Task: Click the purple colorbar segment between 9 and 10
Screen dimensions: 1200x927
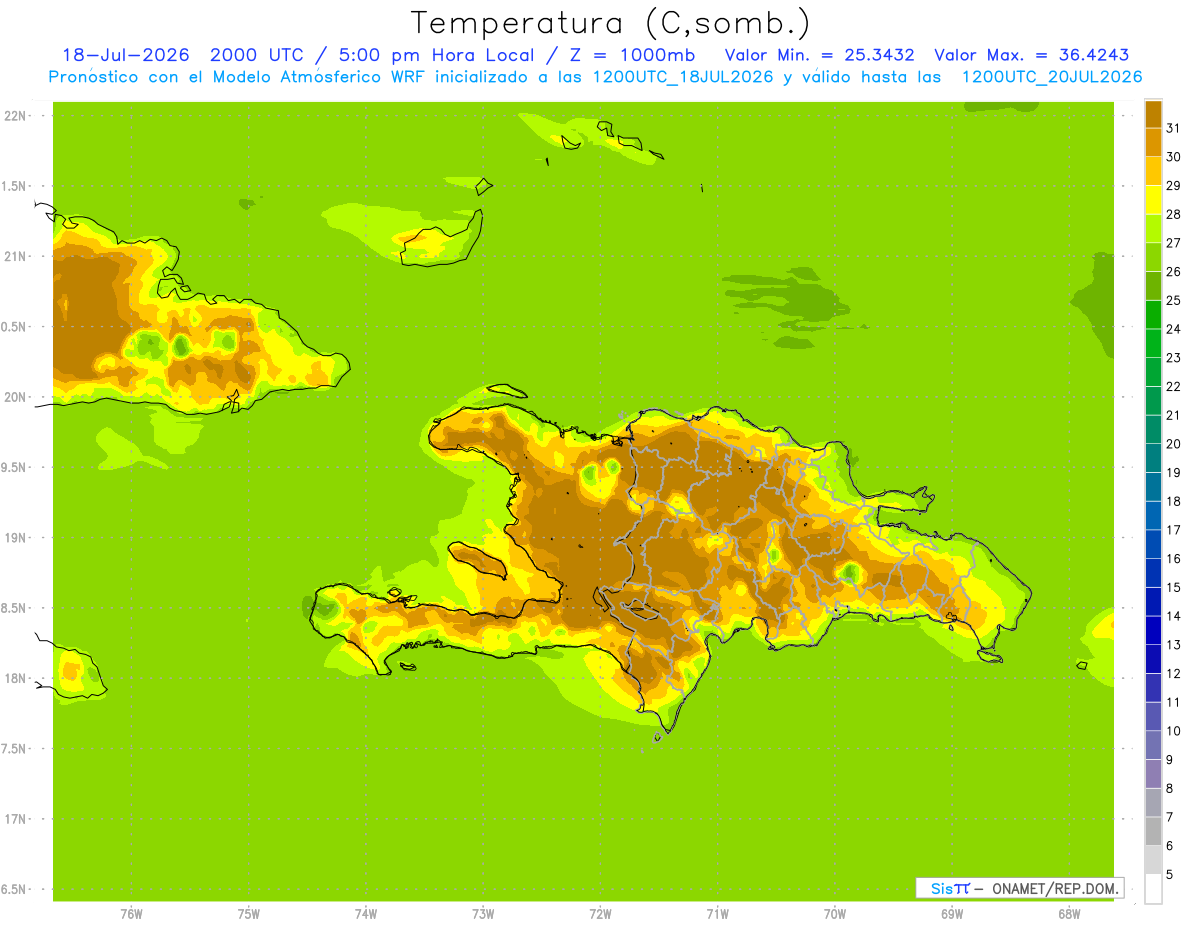Action: [1153, 745]
